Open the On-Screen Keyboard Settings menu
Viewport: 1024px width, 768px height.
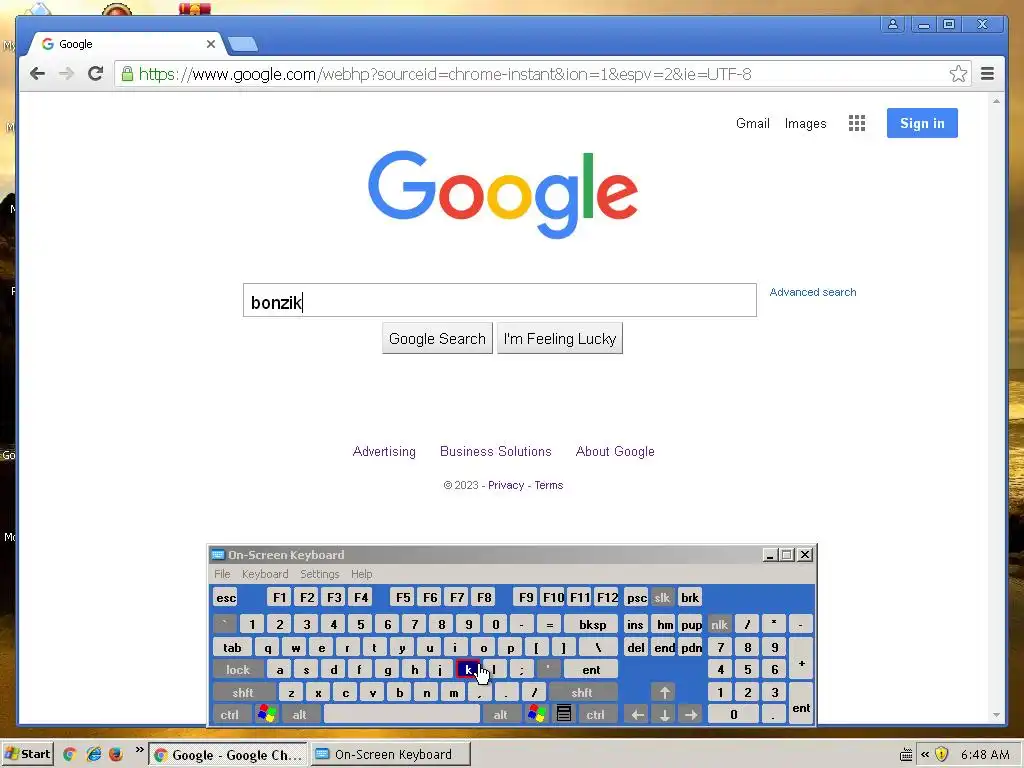pos(319,574)
